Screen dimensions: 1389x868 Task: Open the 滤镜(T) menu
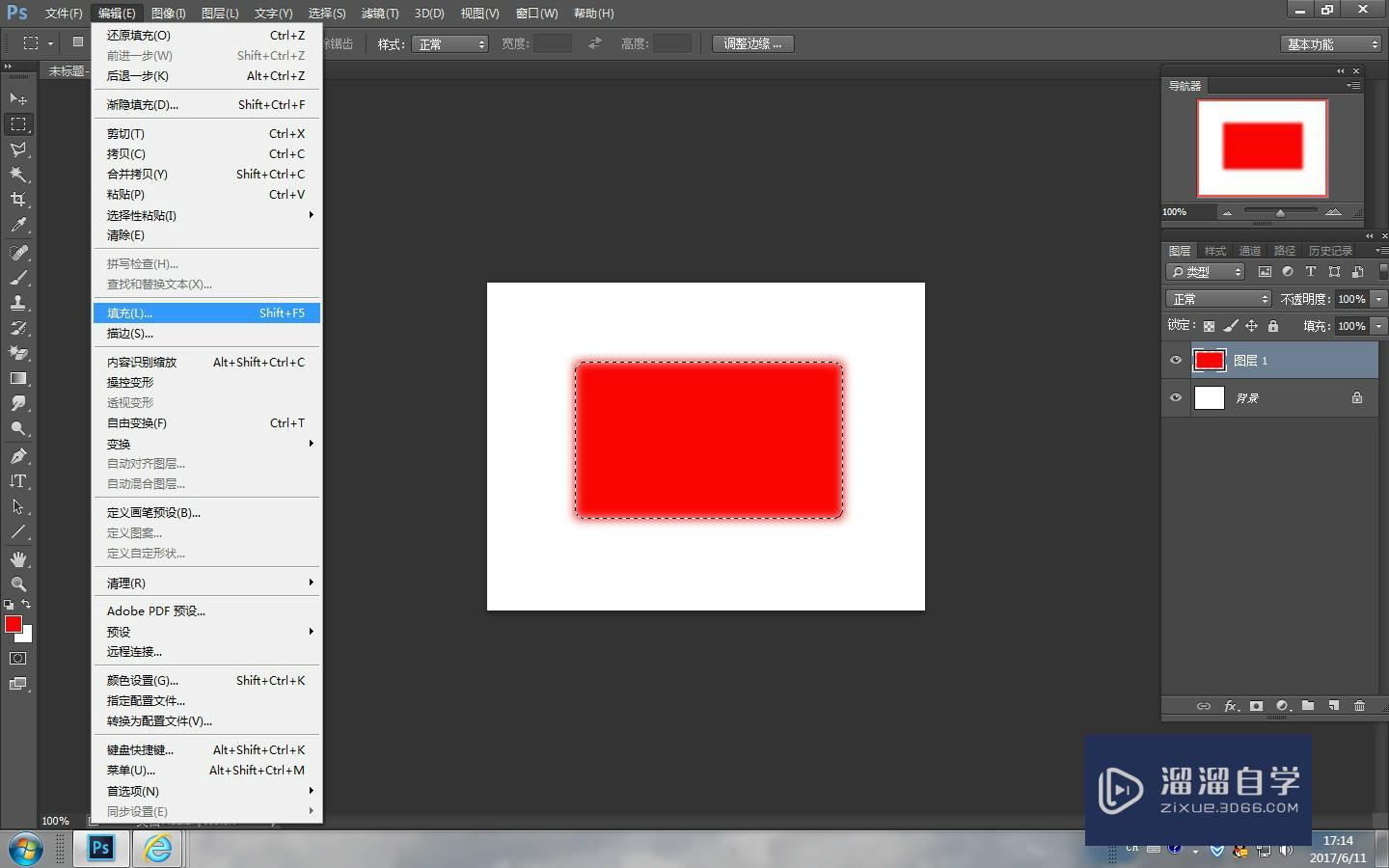pyautogui.click(x=379, y=14)
